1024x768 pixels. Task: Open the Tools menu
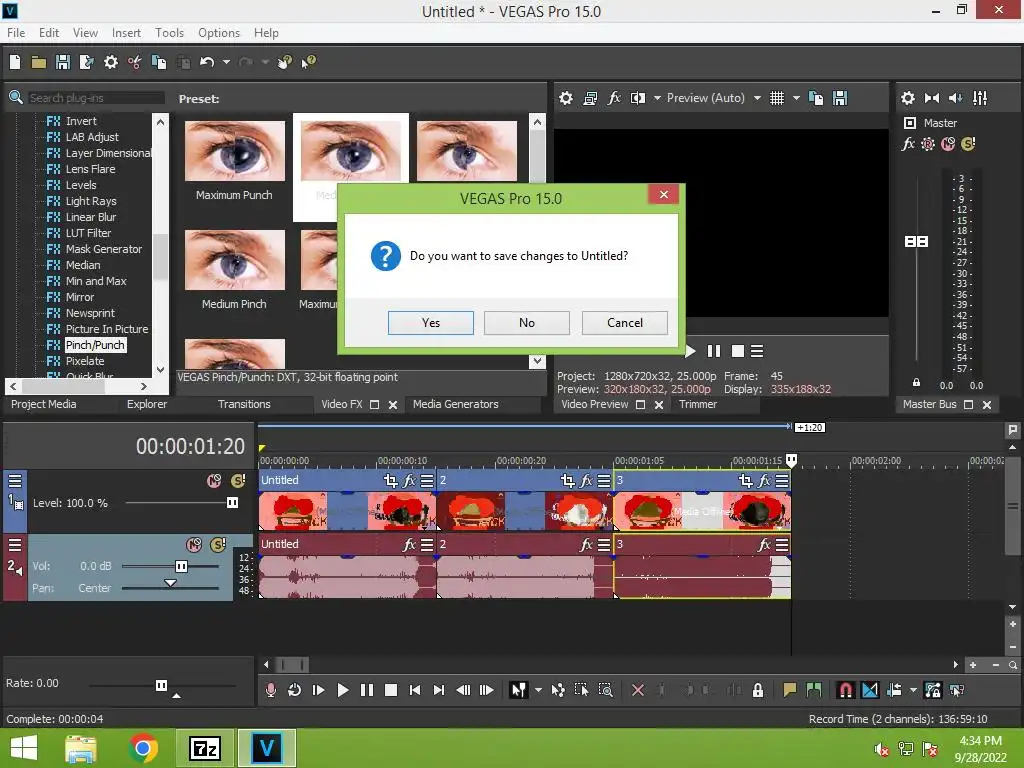coord(169,33)
